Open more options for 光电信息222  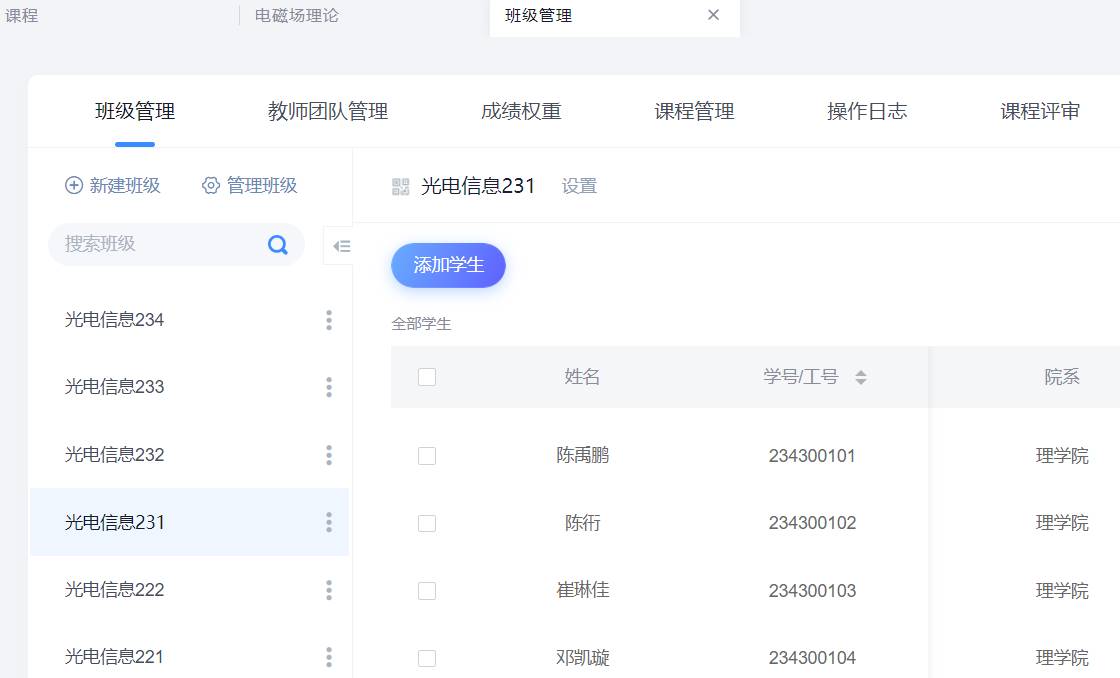[328, 590]
